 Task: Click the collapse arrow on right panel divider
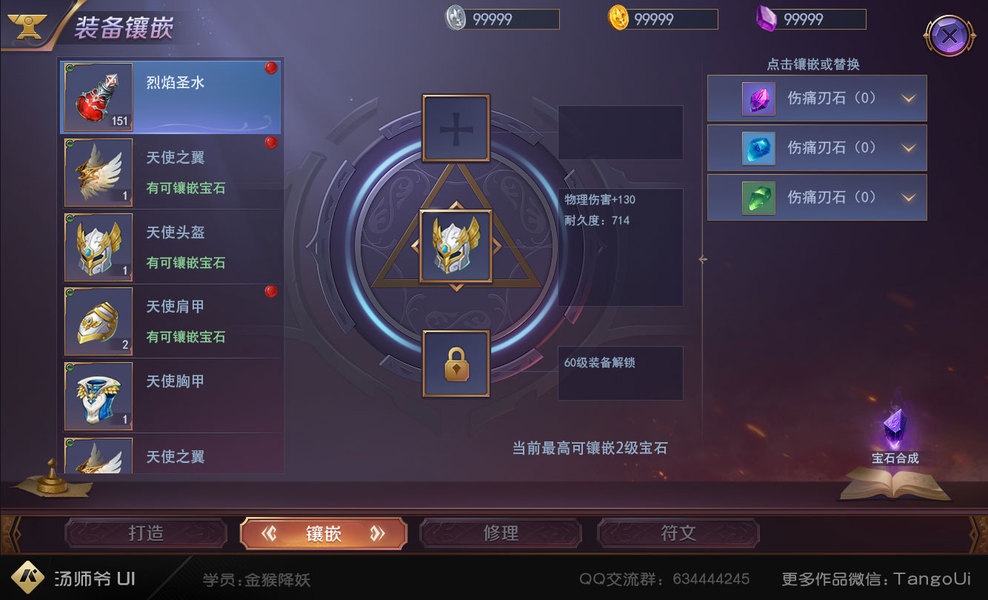pos(703,259)
